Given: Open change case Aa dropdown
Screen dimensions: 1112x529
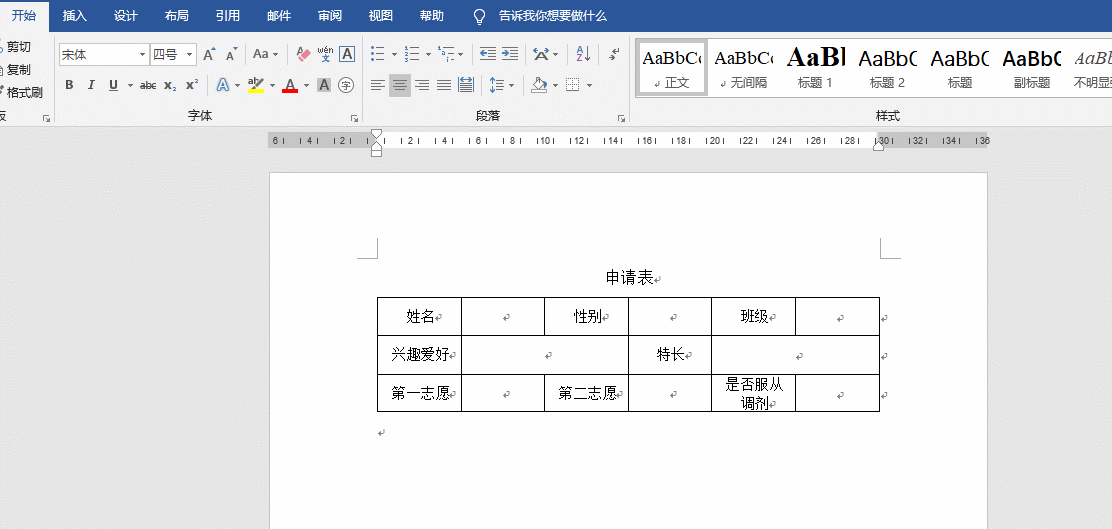Looking at the screenshot, I should pyautogui.click(x=266, y=54).
